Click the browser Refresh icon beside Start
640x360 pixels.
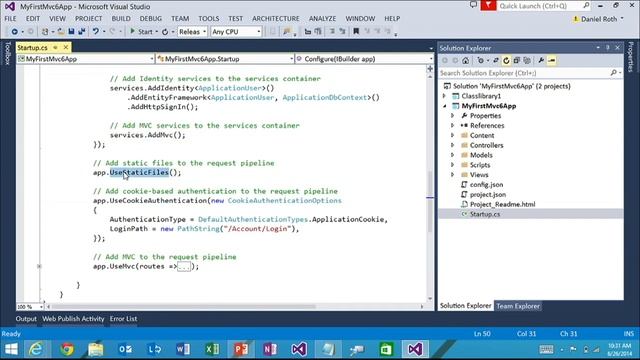(165, 31)
